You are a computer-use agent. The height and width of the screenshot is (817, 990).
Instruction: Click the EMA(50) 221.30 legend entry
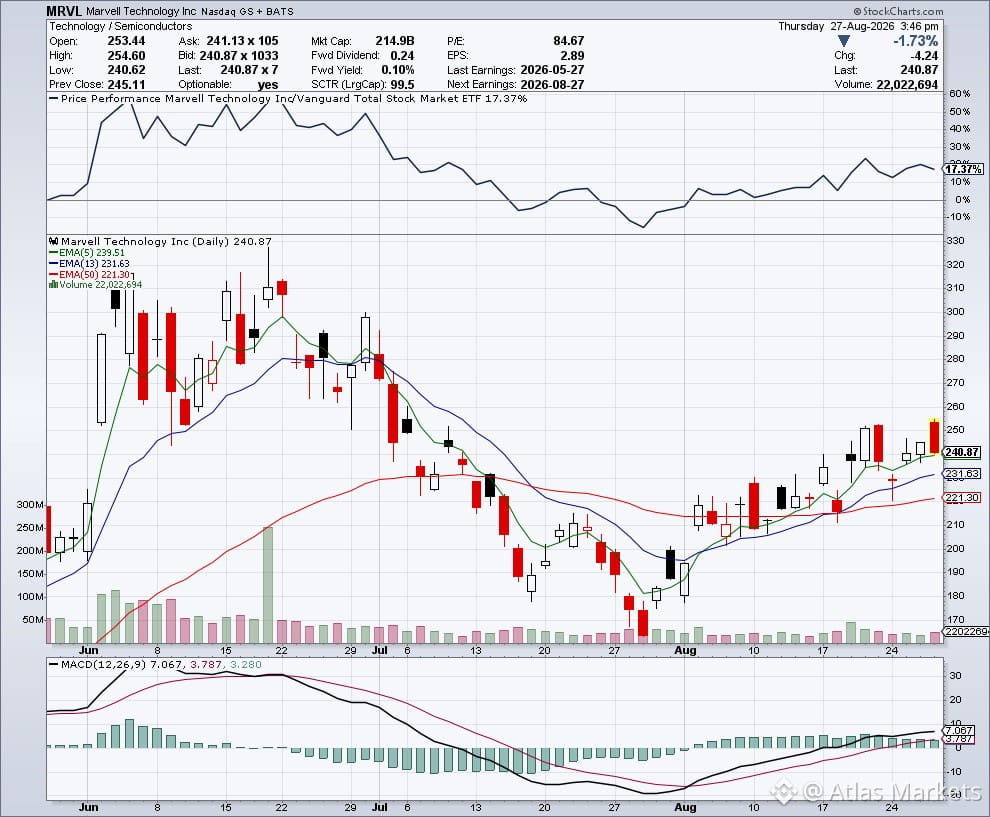(89, 275)
